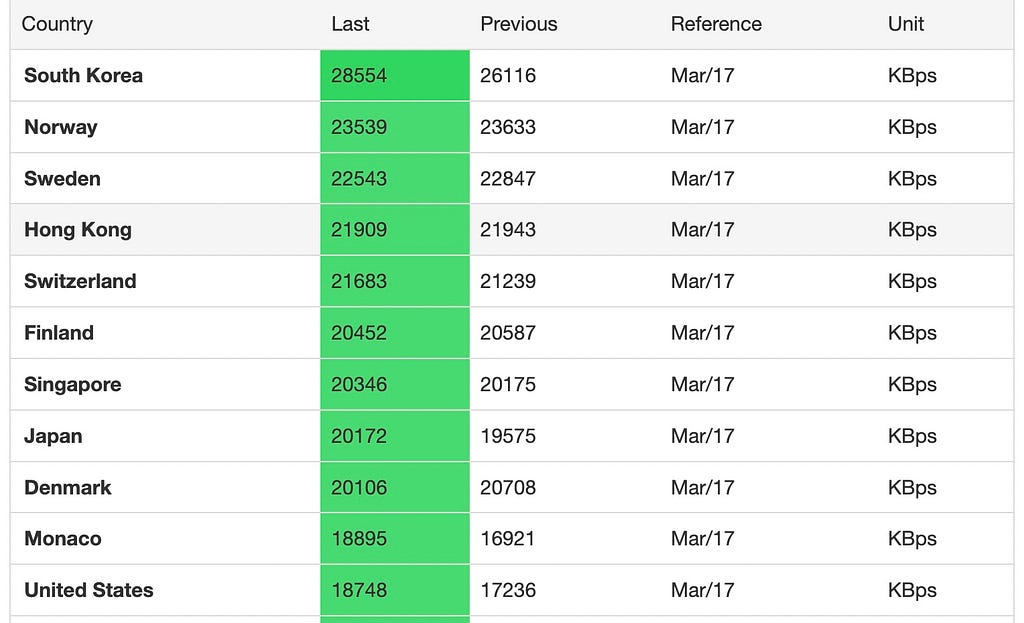
Task: Open the South Korea country link
Action: tap(84, 76)
